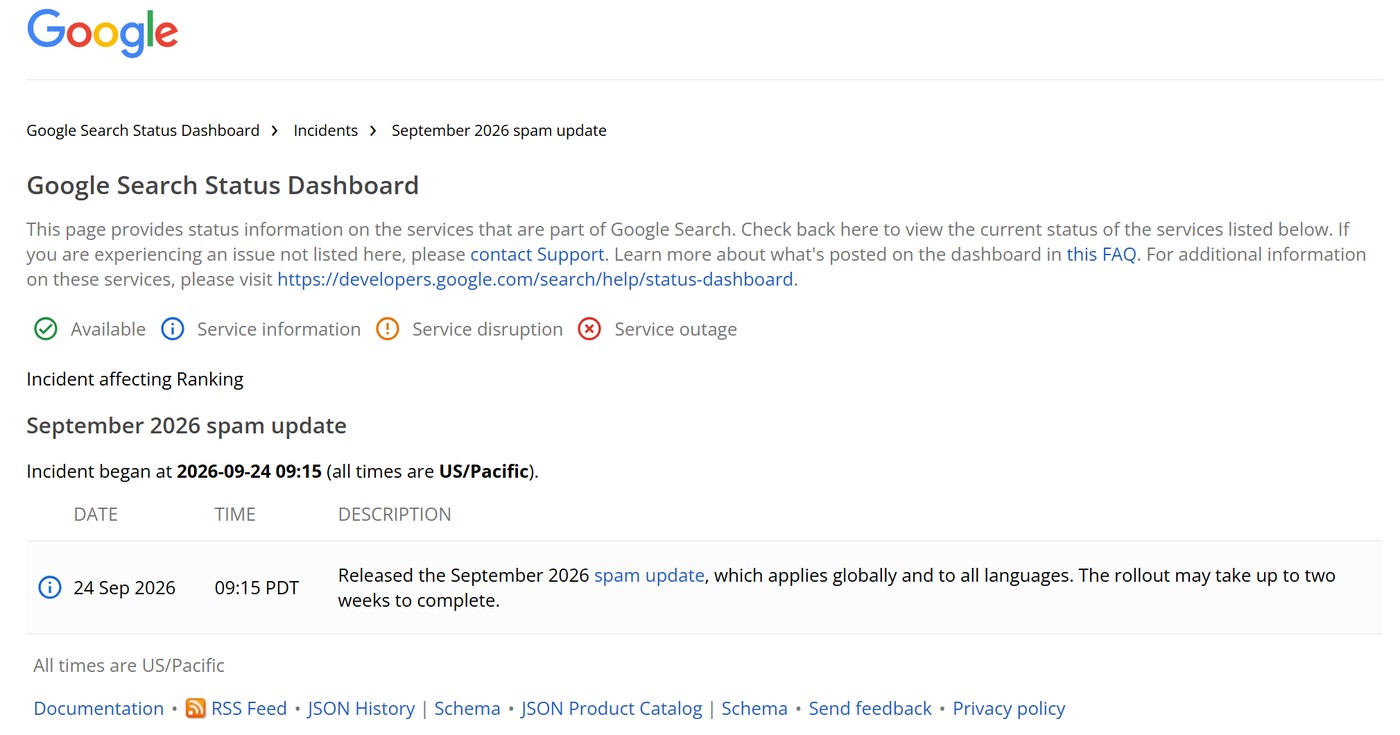Click the 09:15 PDT time cell
This screenshot has height=735, width=1400.
coord(257,588)
